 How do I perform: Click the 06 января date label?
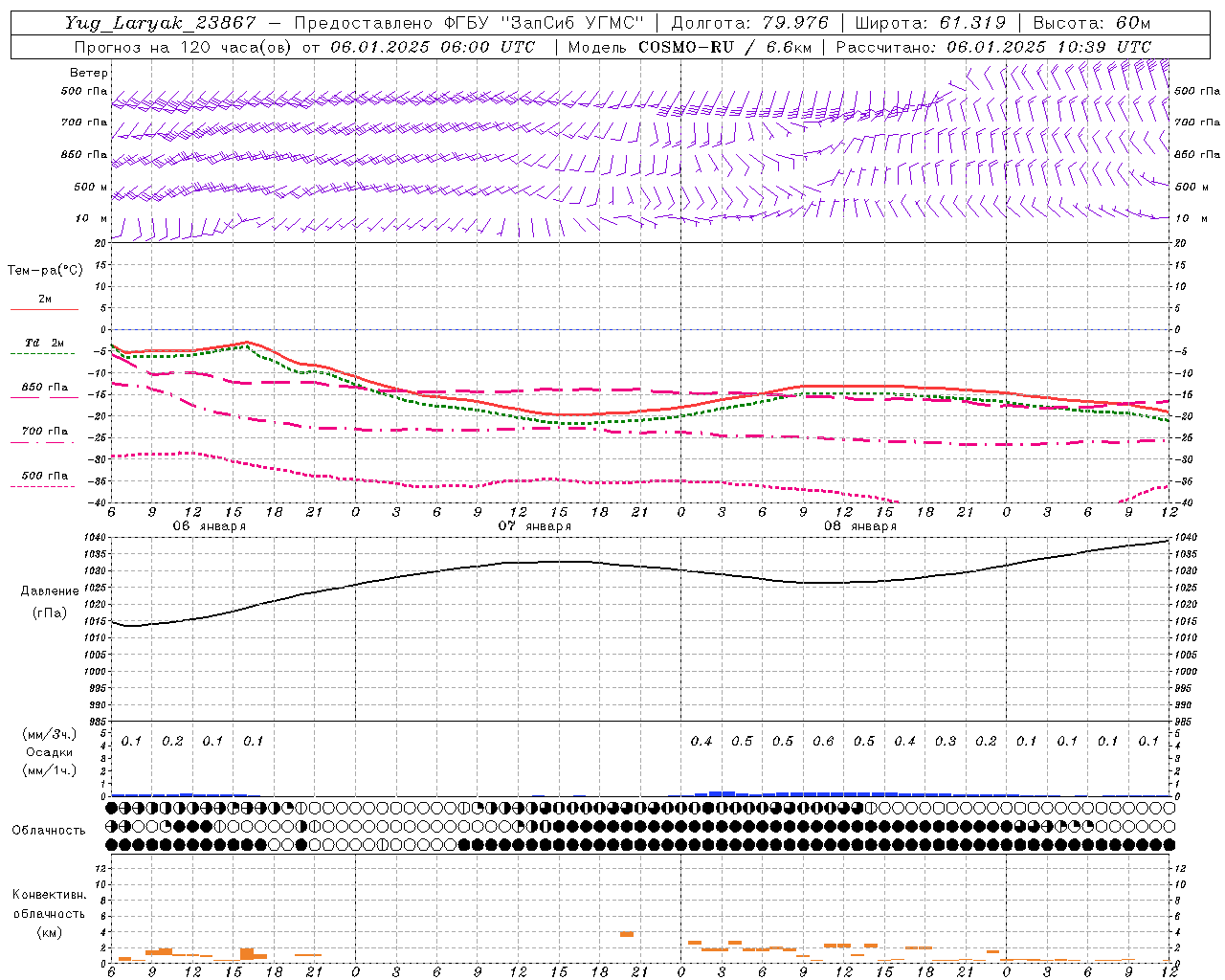pos(209,526)
